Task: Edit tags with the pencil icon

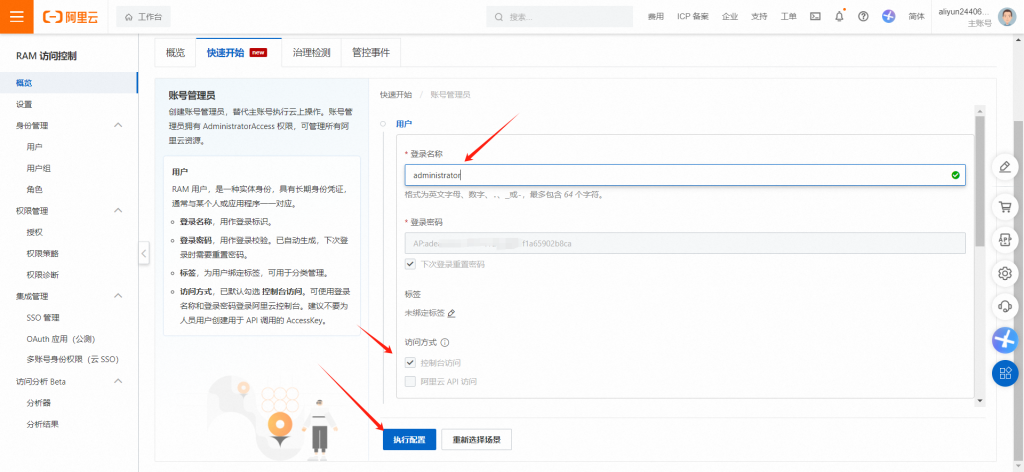Action: pyautogui.click(x=451, y=313)
